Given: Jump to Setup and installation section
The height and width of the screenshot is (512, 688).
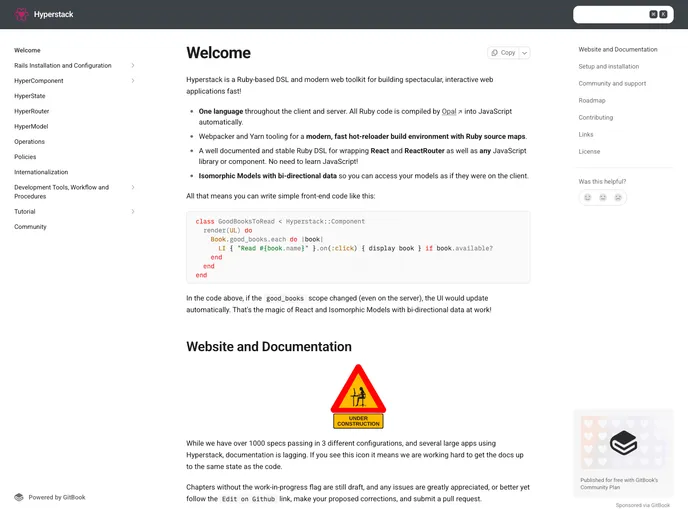Looking at the screenshot, I should (x=609, y=66).
